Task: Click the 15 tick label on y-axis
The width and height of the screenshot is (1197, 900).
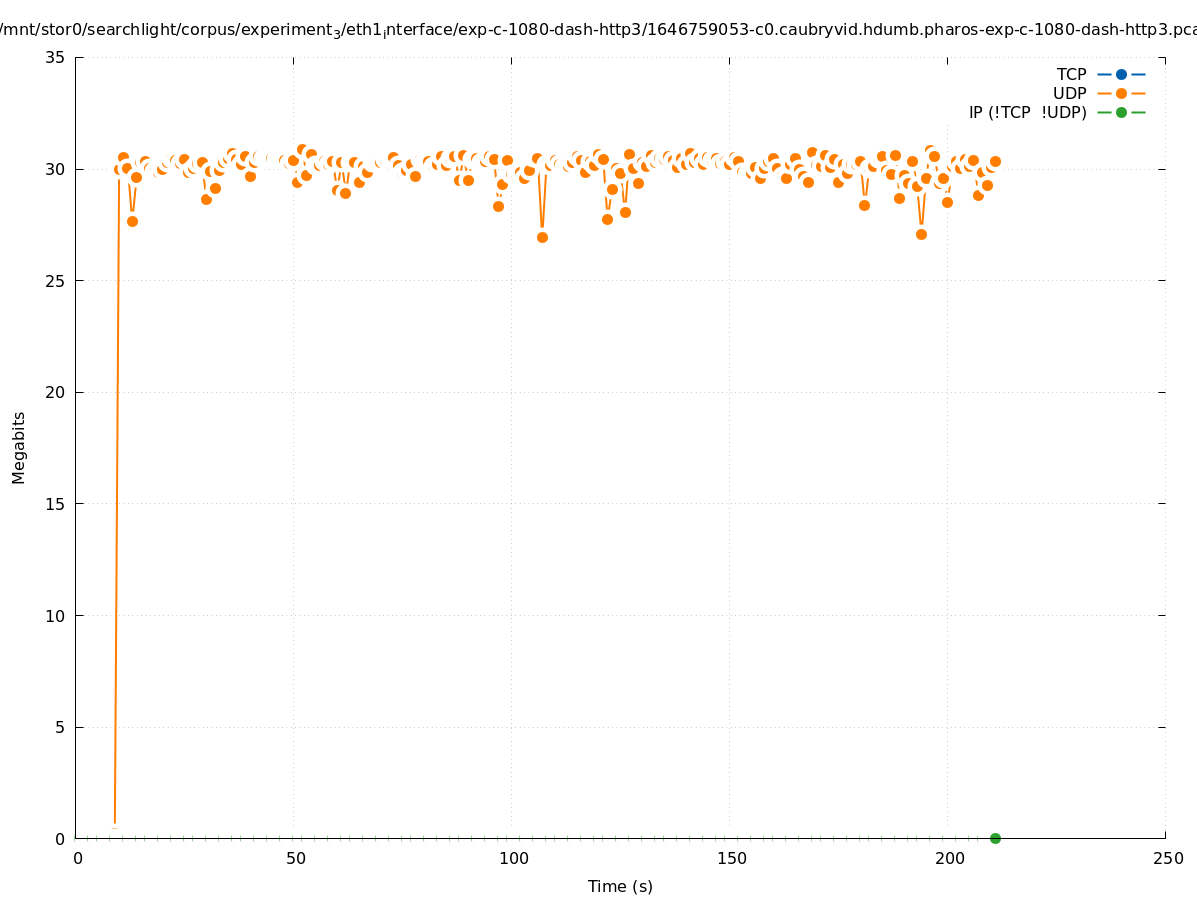Action: click(x=55, y=504)
